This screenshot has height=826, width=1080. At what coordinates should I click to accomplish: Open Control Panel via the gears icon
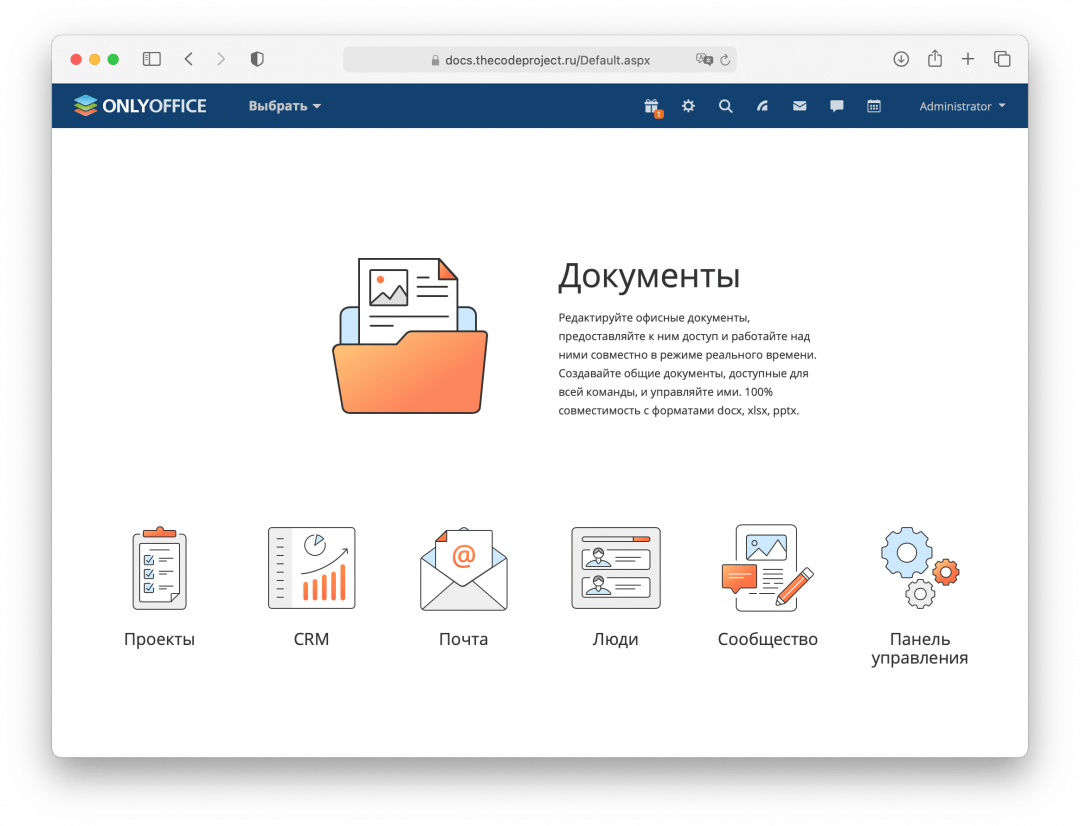919,567
